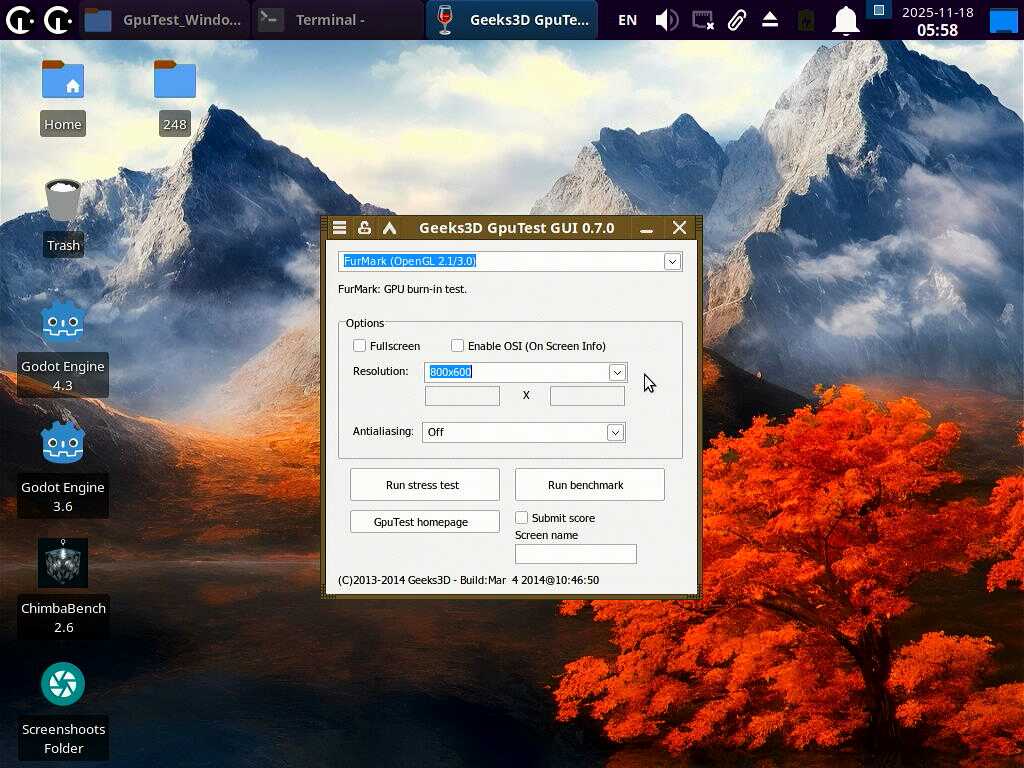Enable OSI (On Screen Info) checkbox
The image size is (1024, 768).
coord(457,345)
